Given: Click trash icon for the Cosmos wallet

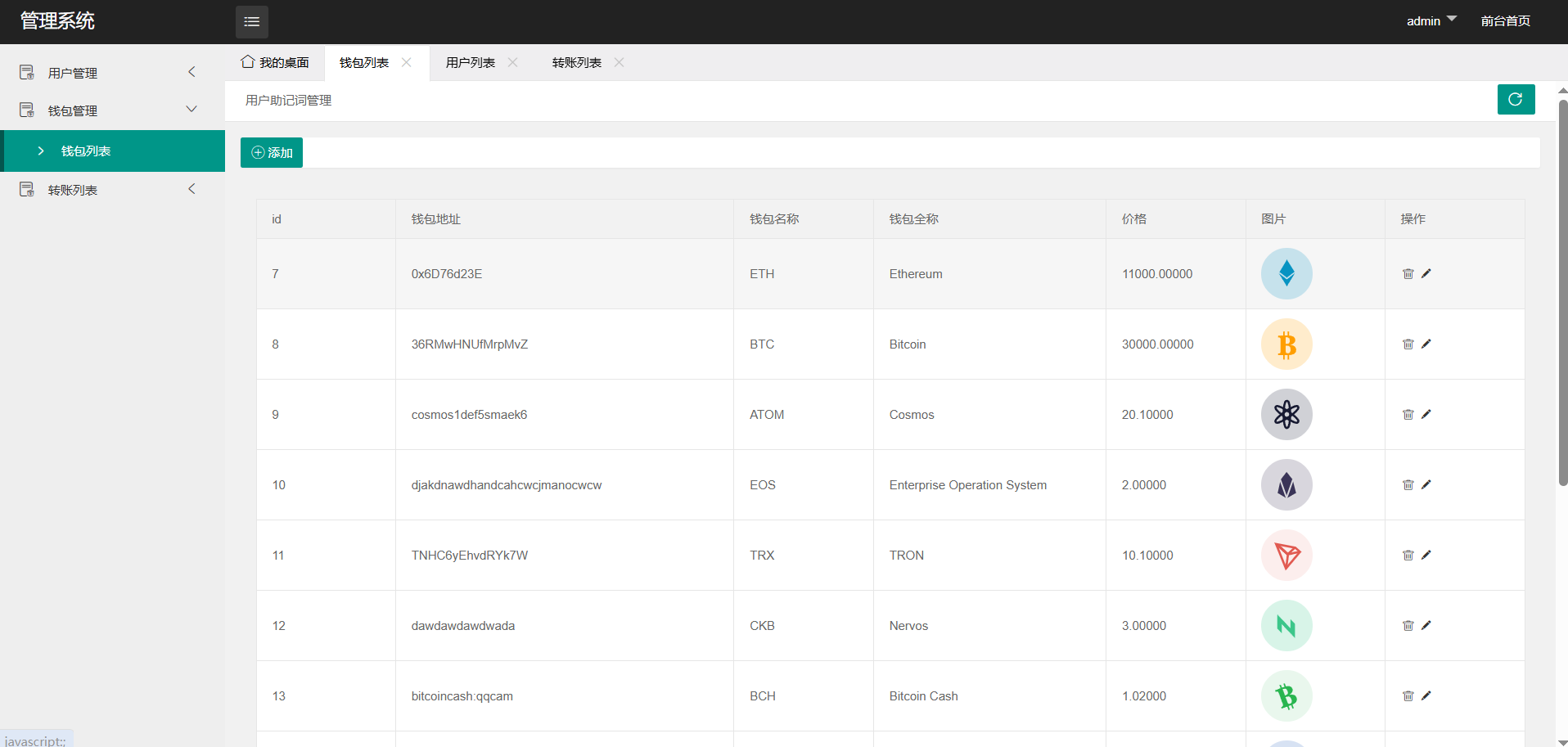Looking at the screenshot, I should 1408,415.
